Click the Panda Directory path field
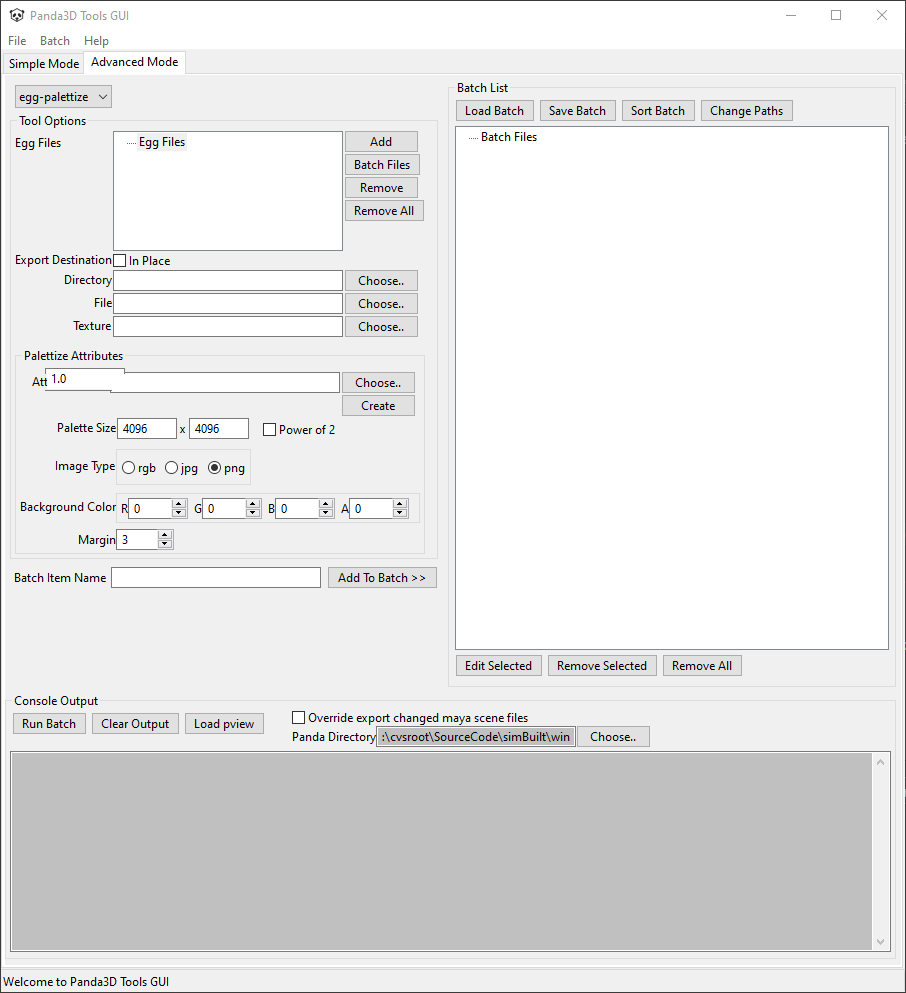Viewport: 906px width, 993px height. (476, 737)
